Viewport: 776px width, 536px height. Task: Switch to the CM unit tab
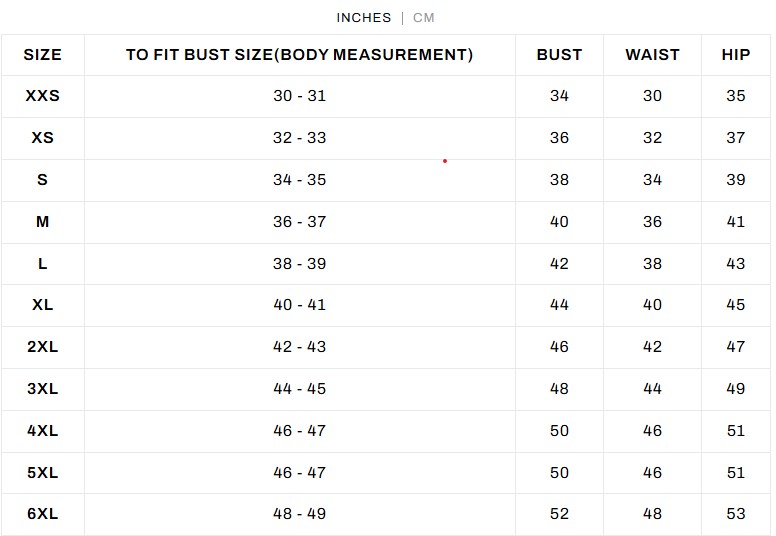(424, 18)
